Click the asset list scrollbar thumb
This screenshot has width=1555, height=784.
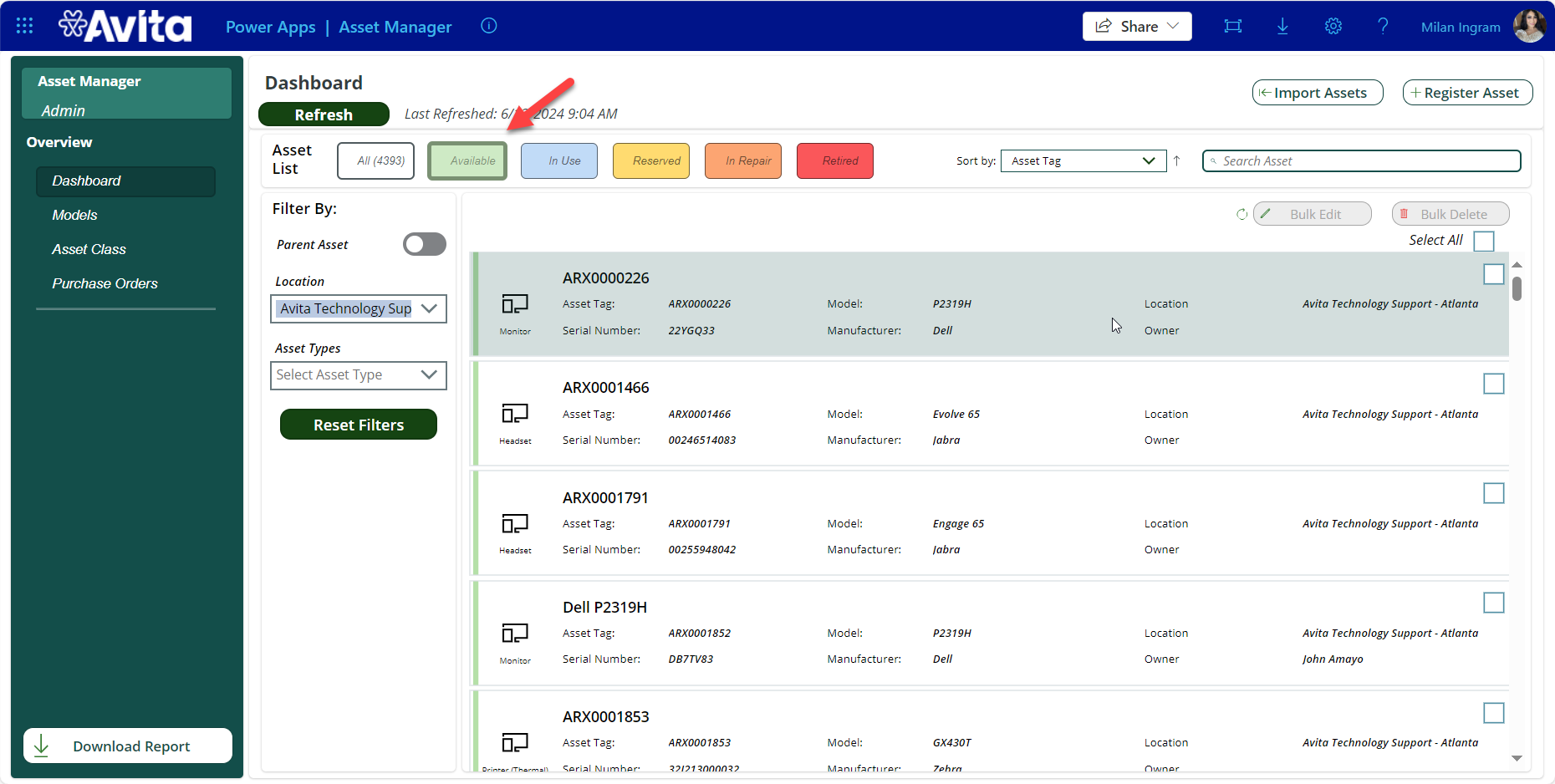point(1517,289)
